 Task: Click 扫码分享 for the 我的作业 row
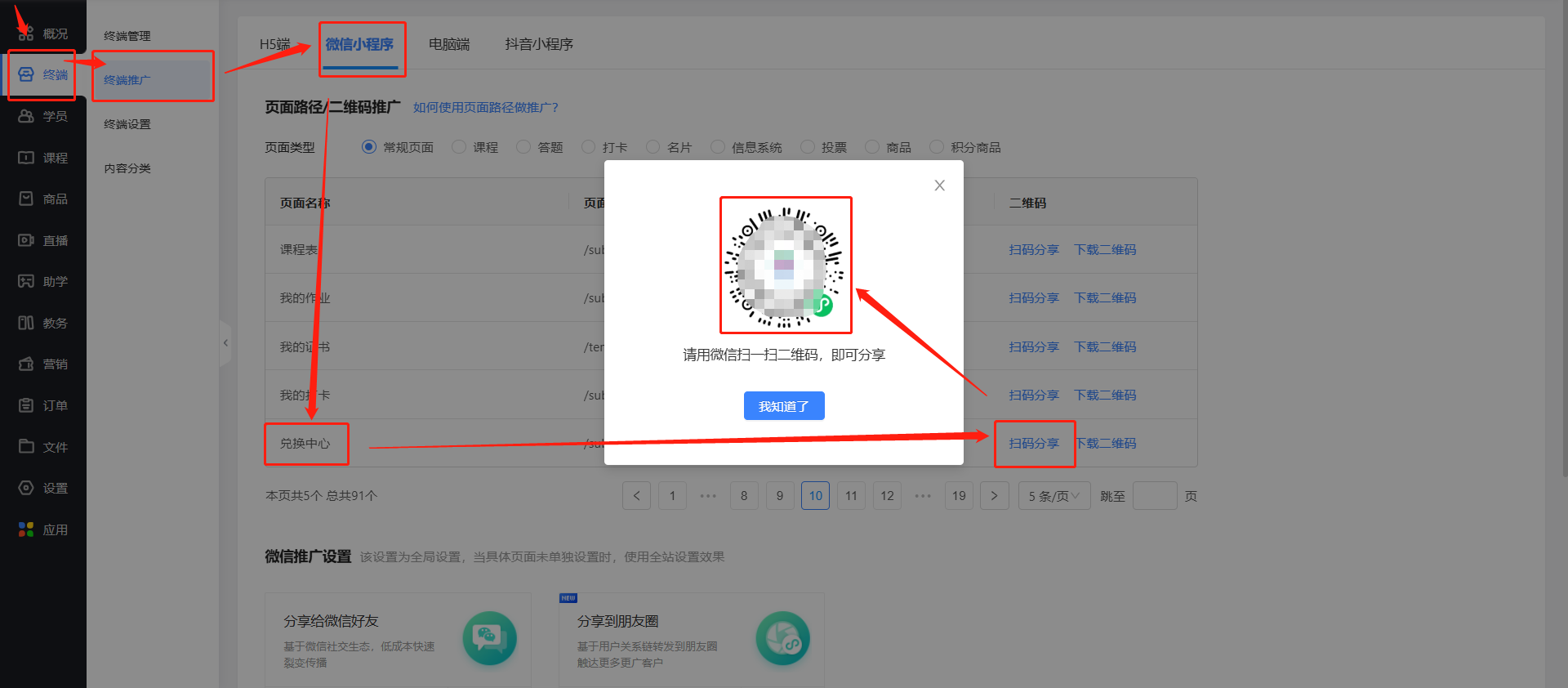[x=1034, y=298]
